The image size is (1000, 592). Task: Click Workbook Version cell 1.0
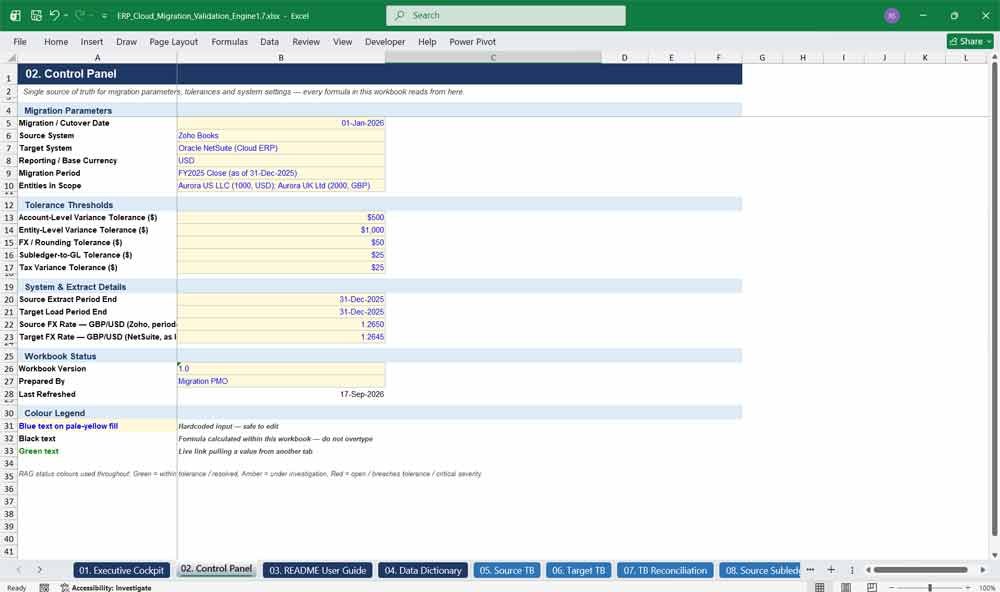point(281,369)
